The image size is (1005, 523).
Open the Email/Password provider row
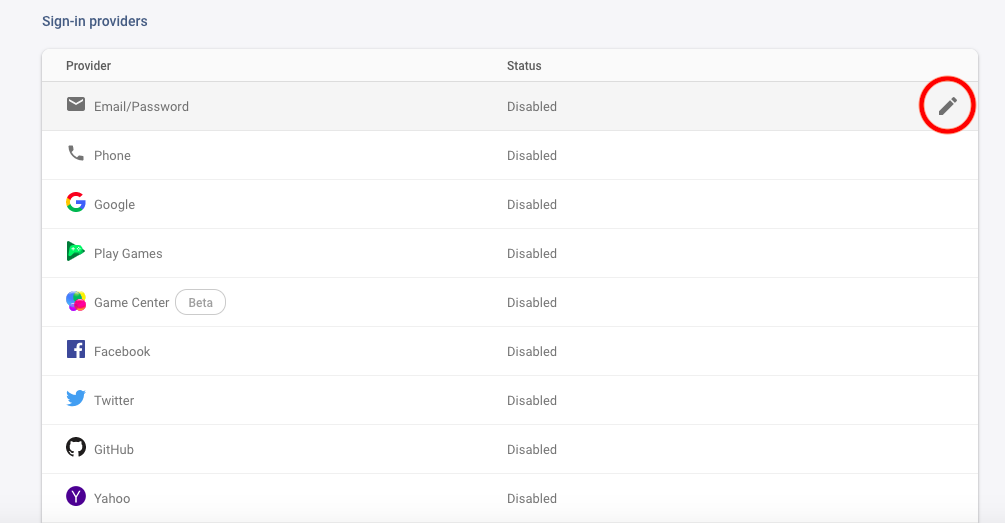pos(141,107)
